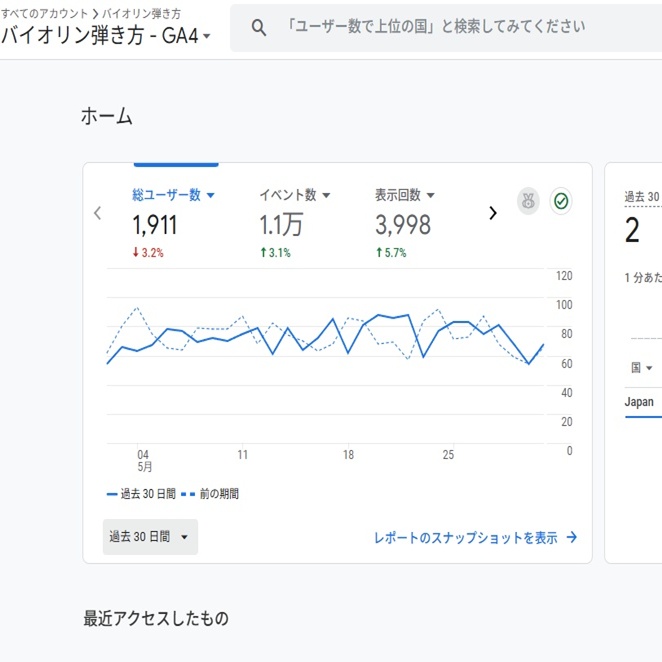Click arrow icon beside レポートのスナップショットを表示
This screenshot has height=662, width=662.
point(572,537)
